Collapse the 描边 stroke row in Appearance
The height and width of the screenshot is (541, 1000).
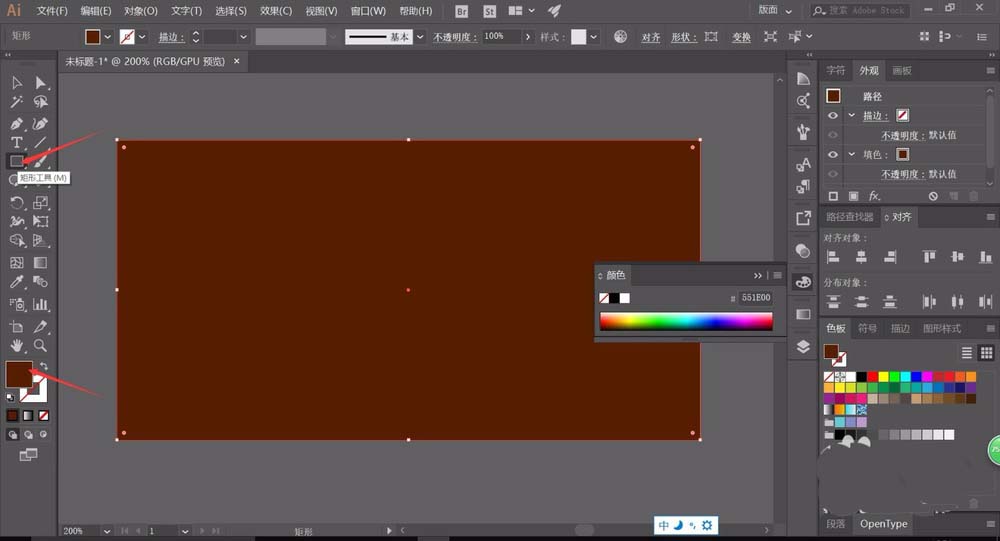(x=851, y=115)
